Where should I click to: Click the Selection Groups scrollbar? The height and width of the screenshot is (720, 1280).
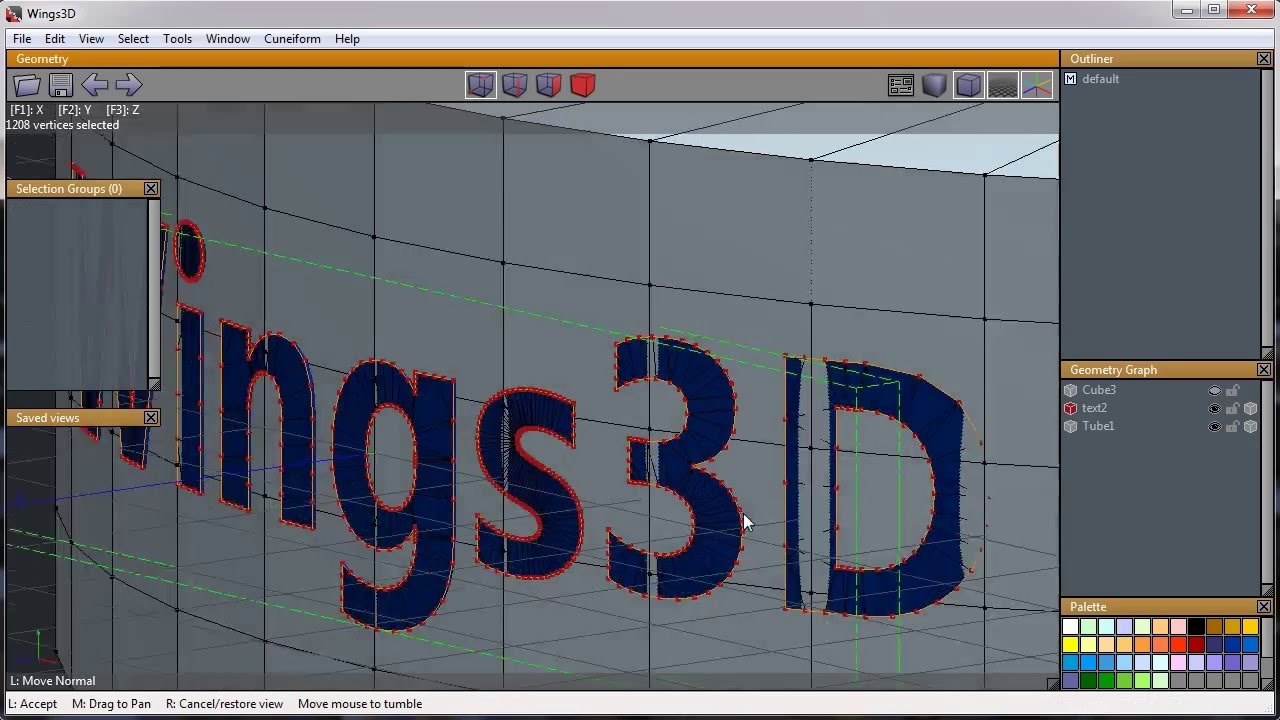pos(154,290)
